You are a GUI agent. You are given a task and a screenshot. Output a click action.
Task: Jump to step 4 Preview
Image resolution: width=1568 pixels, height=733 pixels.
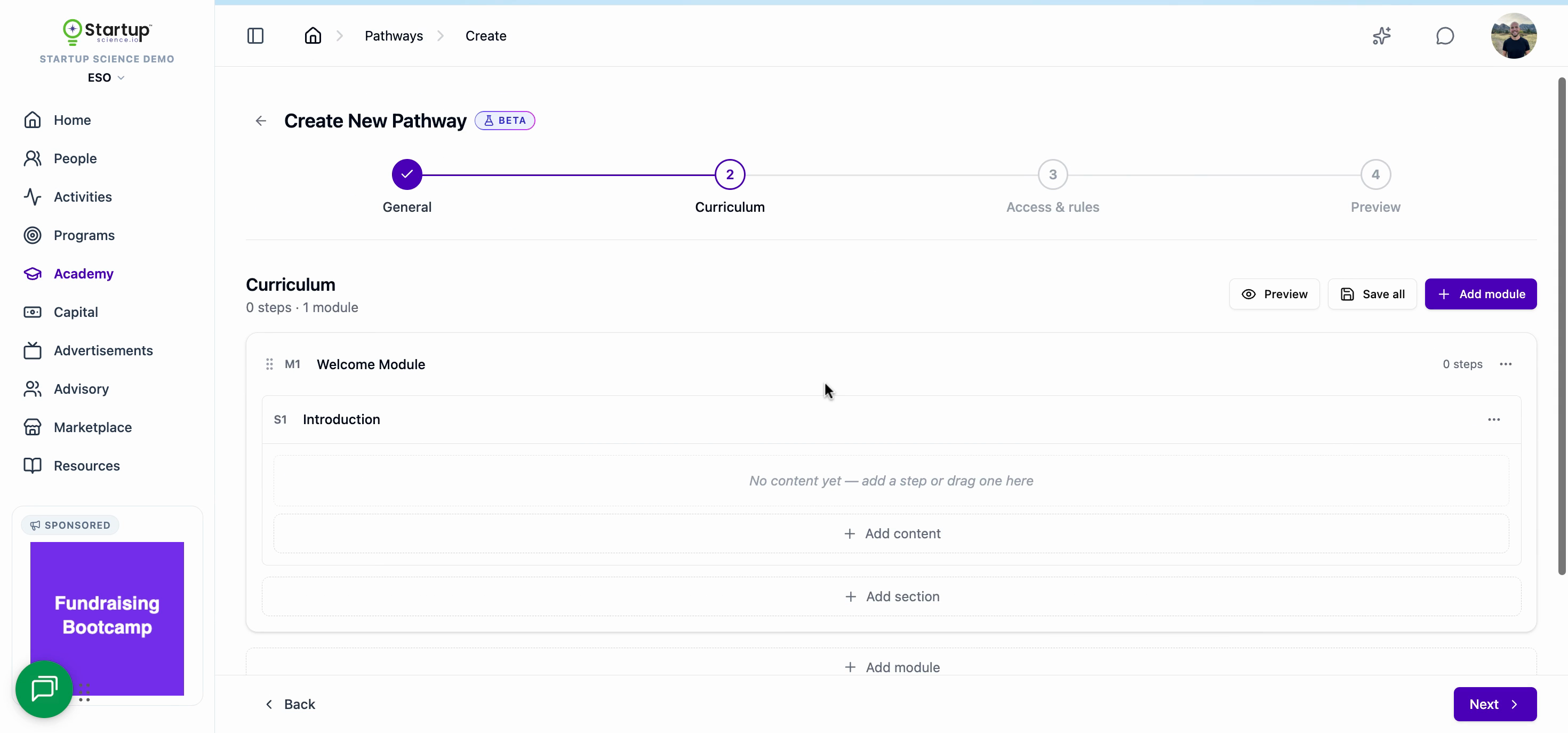click(x=1375, y=175)
